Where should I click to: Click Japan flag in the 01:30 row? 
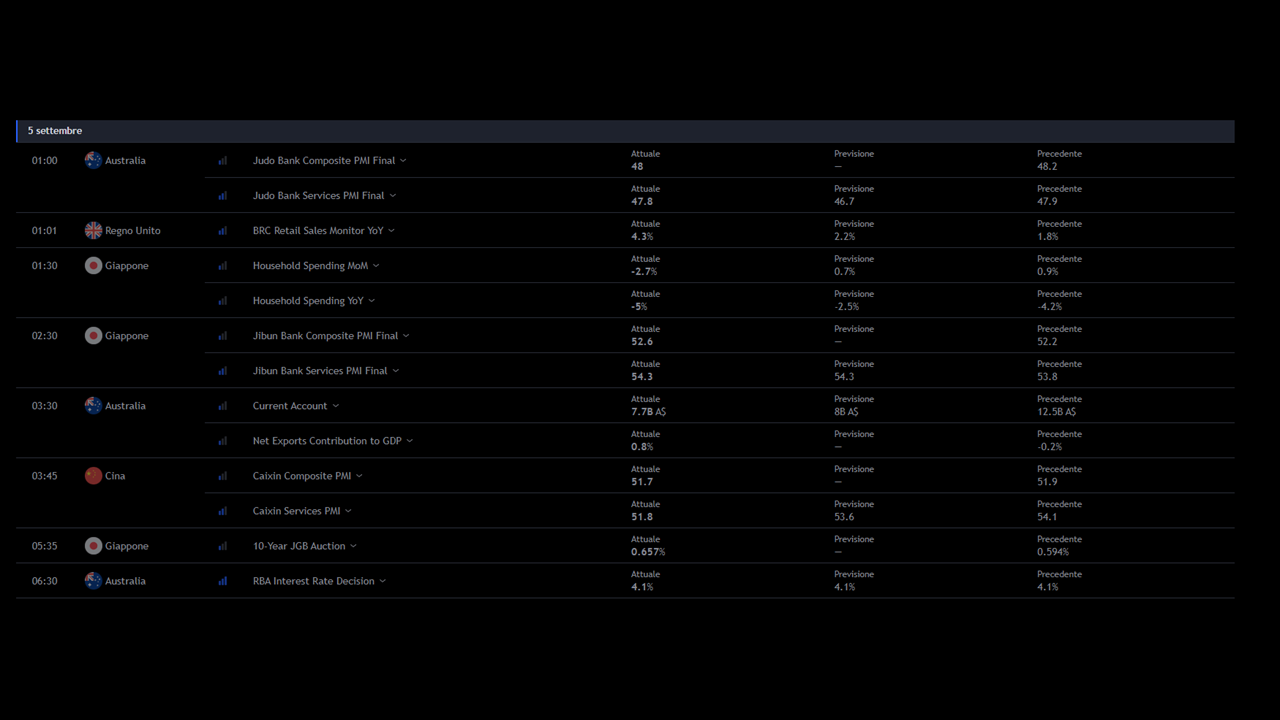pyautogui.click(x=93, y=266)
